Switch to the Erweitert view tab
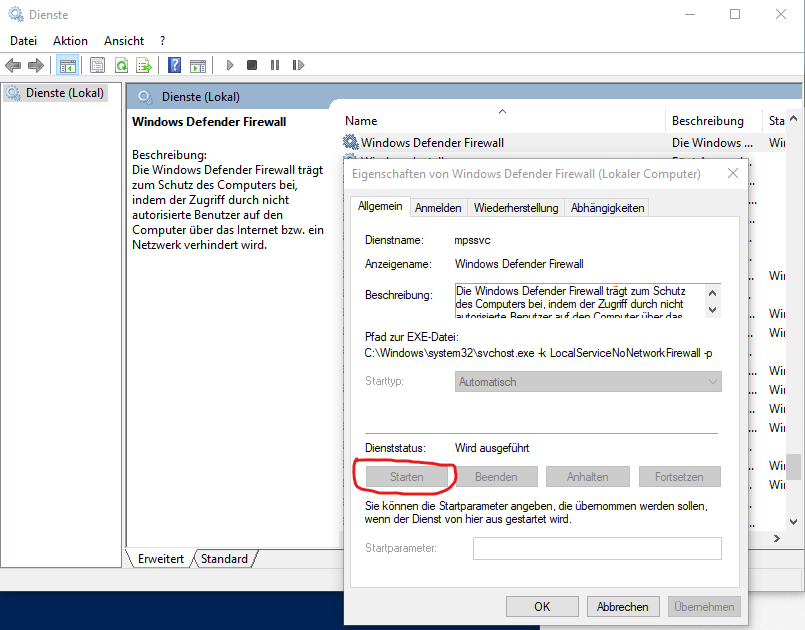 161,559
